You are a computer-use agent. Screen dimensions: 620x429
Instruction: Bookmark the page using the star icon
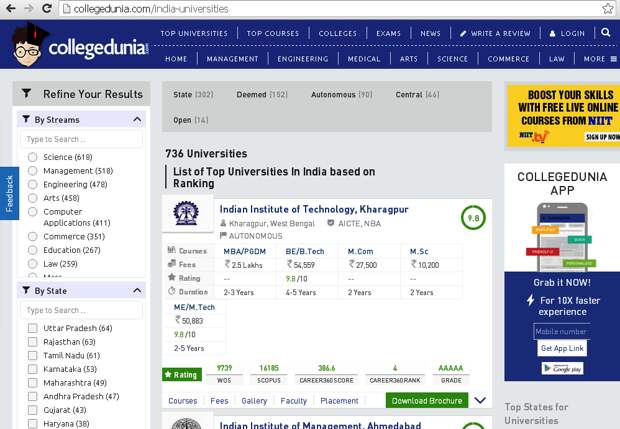tap(608, 8)
